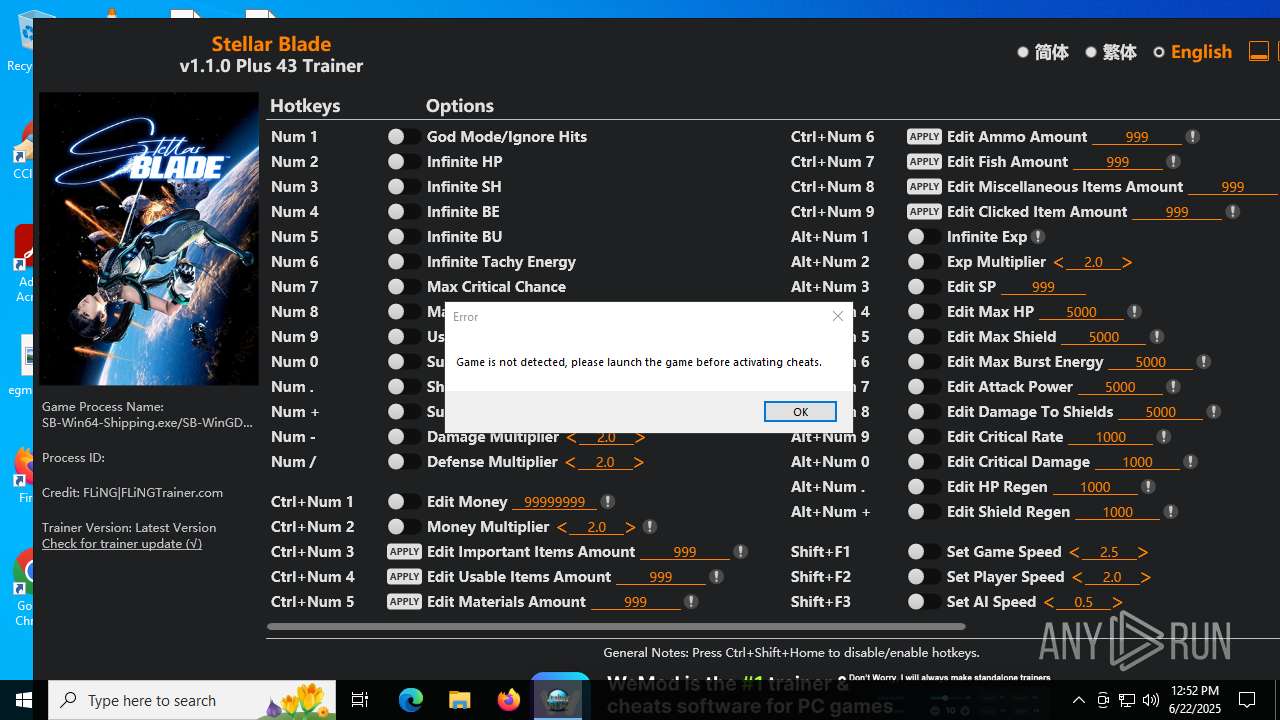The width and height of the screenshot is (1280, 720).
Task: Click the info icon beside Edit Critical Rate
Action: coord(1163,437)
